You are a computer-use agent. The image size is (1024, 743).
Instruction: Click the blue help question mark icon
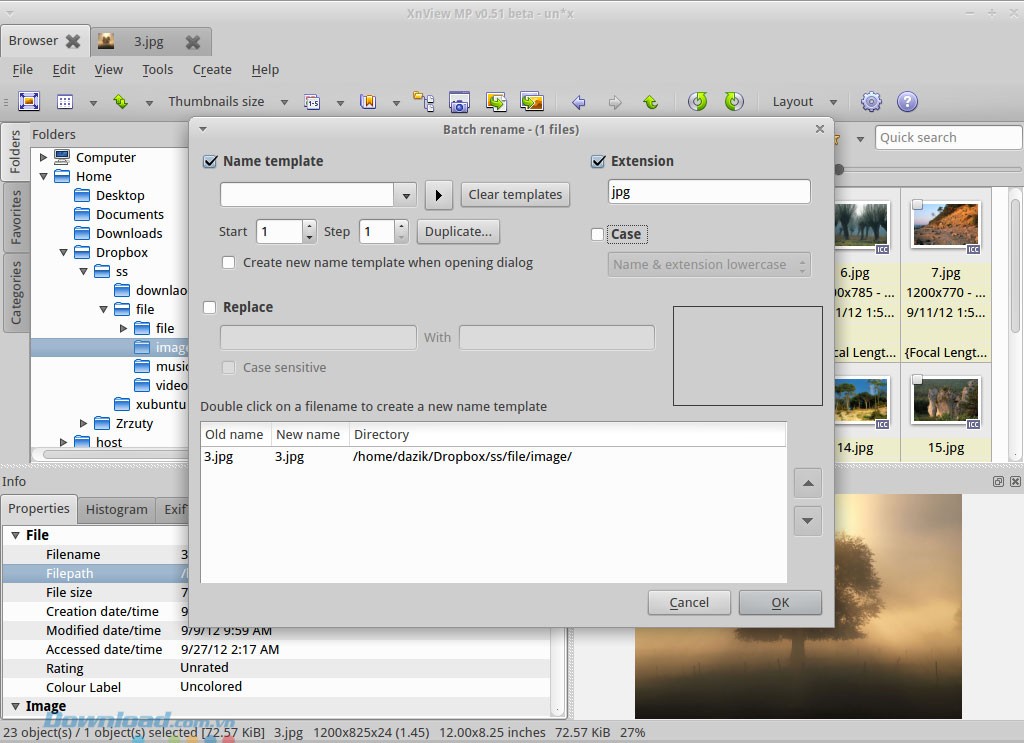click(x=907, y=102)
